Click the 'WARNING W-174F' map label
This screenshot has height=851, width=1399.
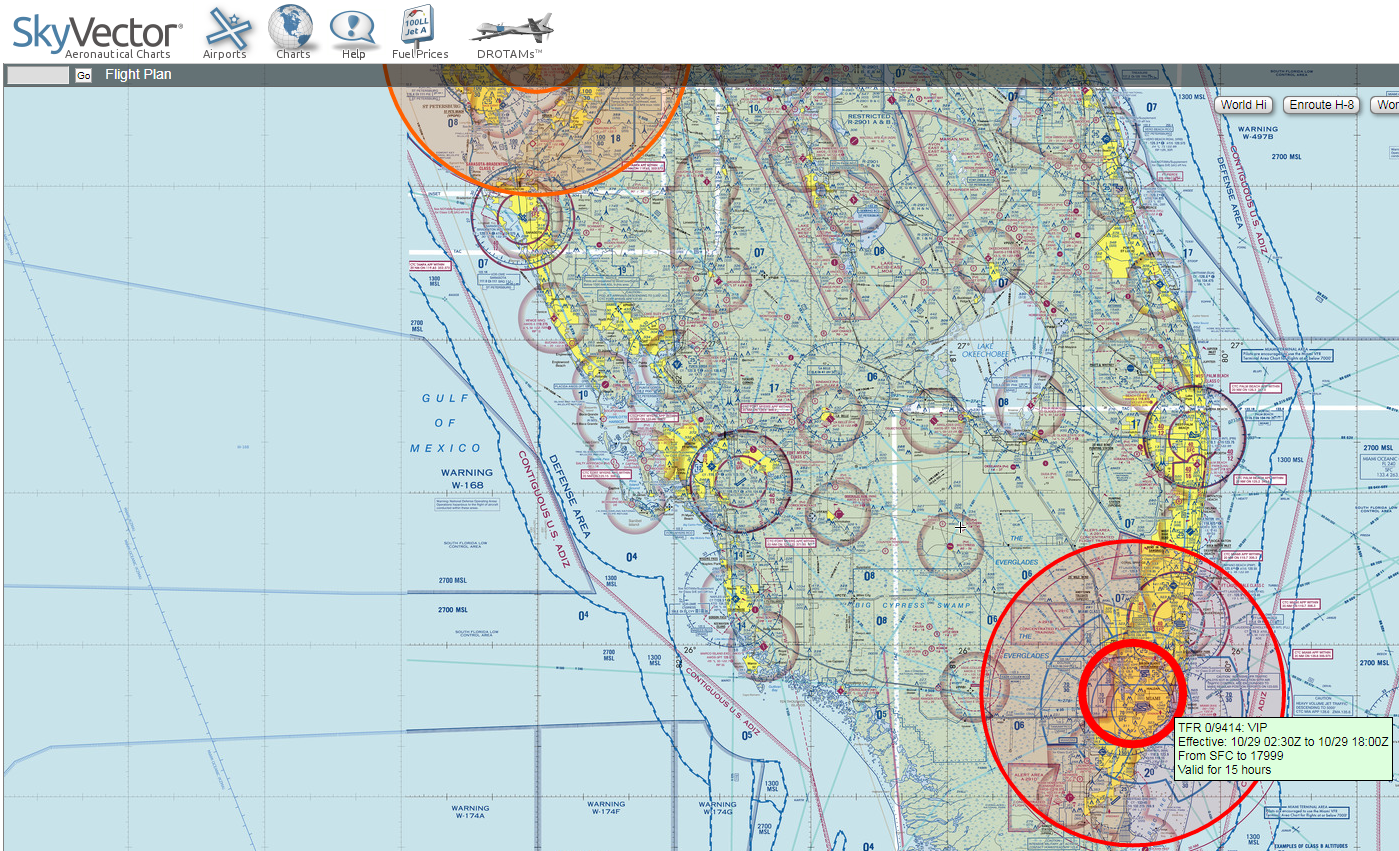pos(606,808)
